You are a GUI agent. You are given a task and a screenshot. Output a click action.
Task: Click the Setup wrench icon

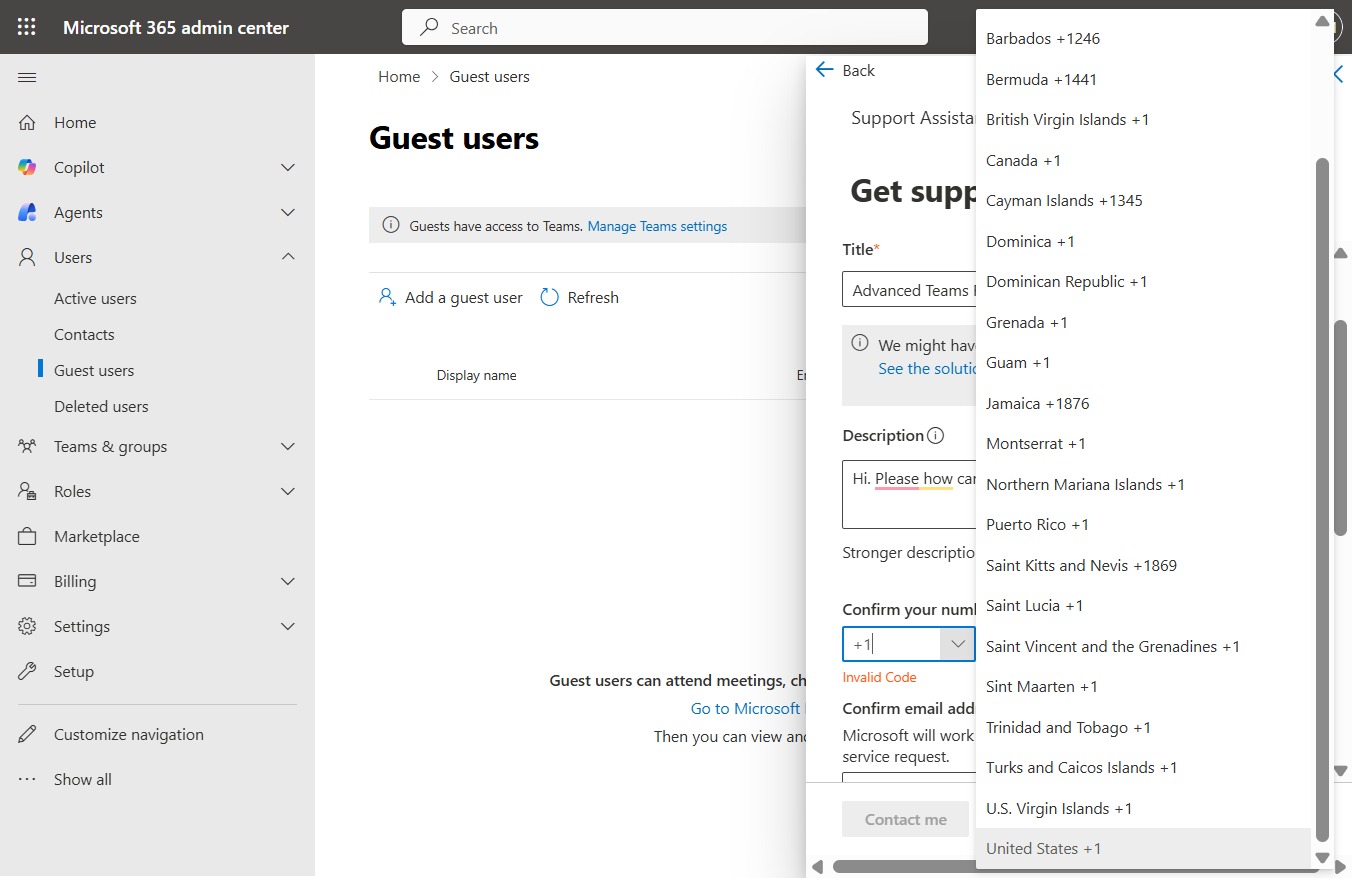pos(27,671)
